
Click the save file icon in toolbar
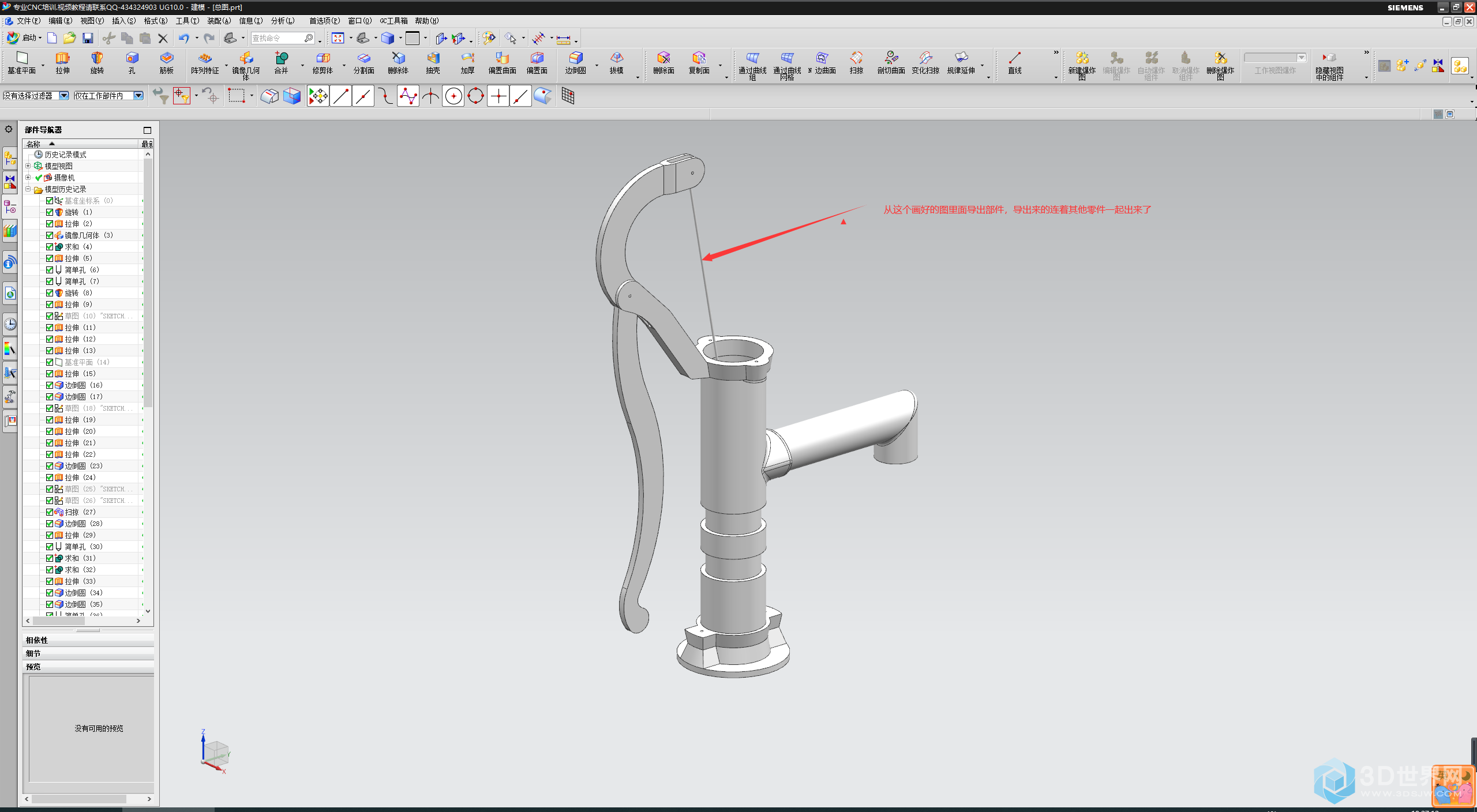pyautogui.click(x=88, y=38)
